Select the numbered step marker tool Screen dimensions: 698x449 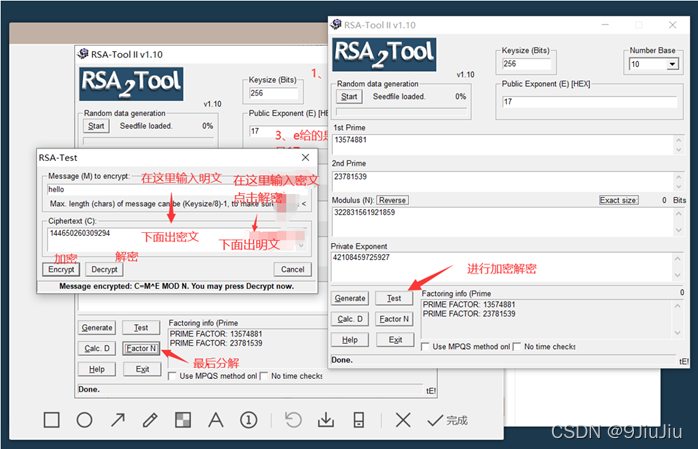tap(248, 420)
